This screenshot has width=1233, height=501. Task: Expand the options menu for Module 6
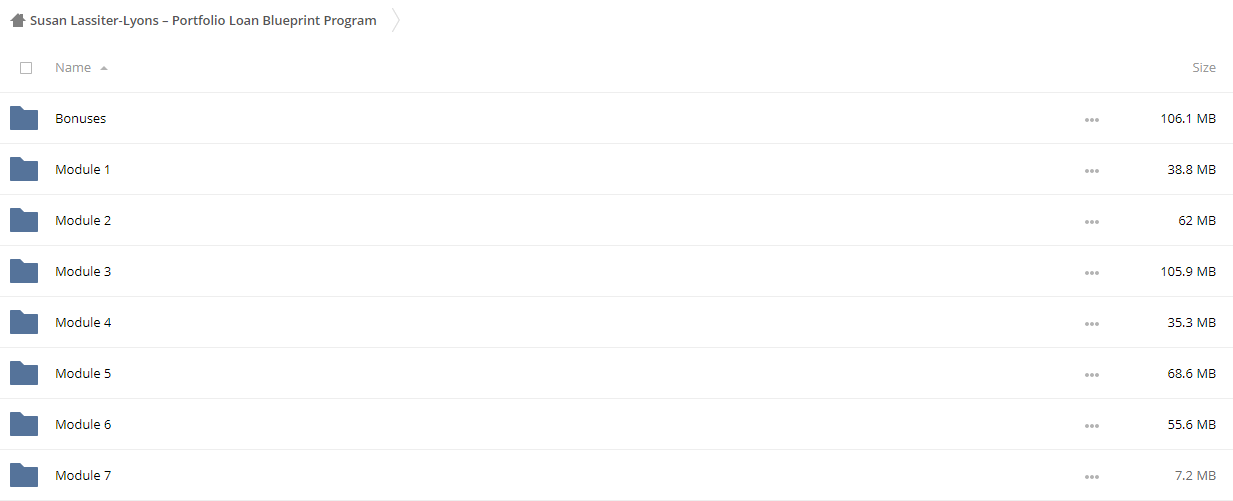[1091, 425]
